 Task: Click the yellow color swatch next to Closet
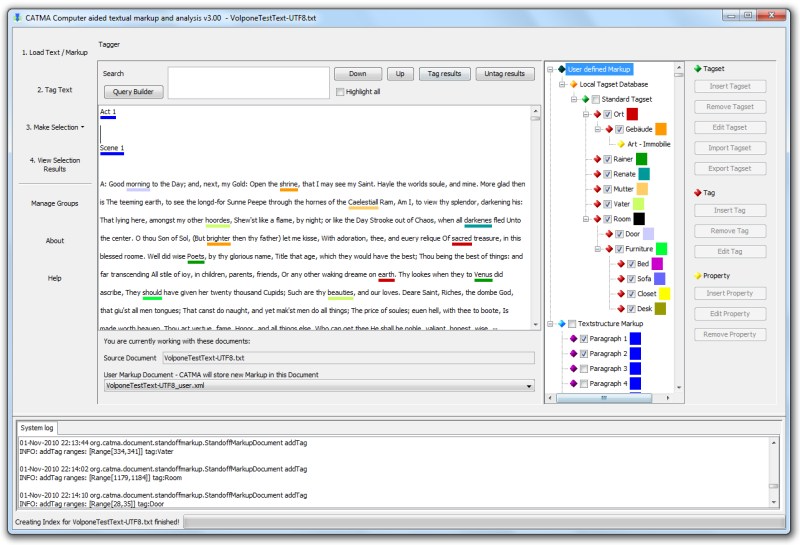point(664,294)
